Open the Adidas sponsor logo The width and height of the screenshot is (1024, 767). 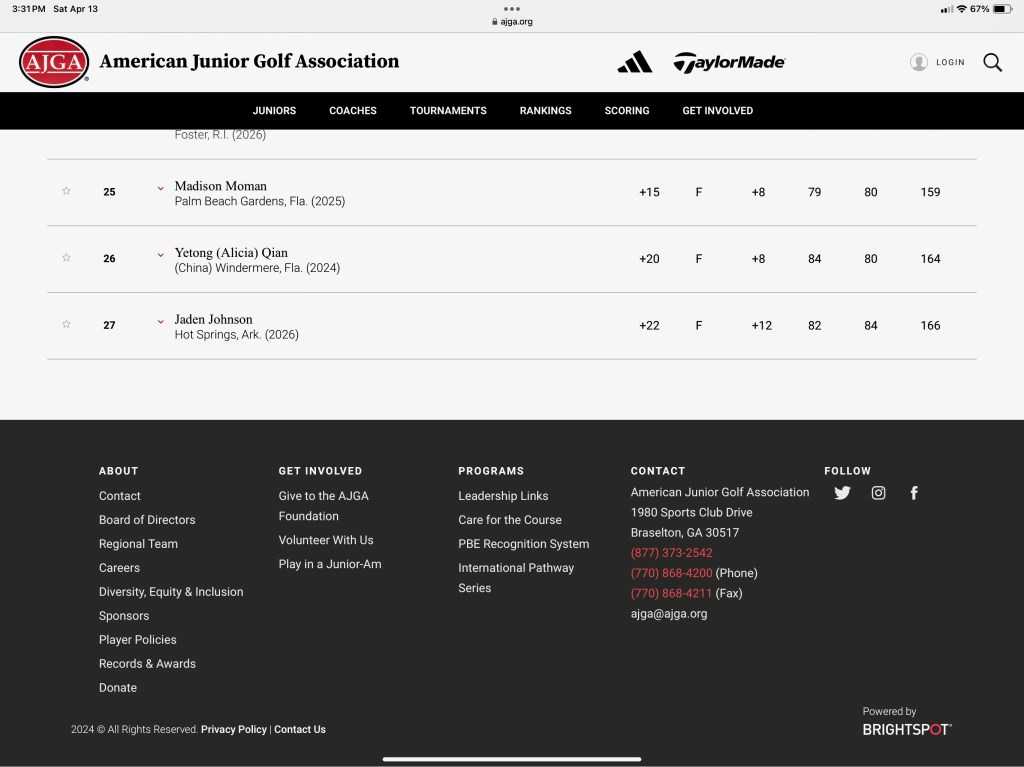coord(634,62)
